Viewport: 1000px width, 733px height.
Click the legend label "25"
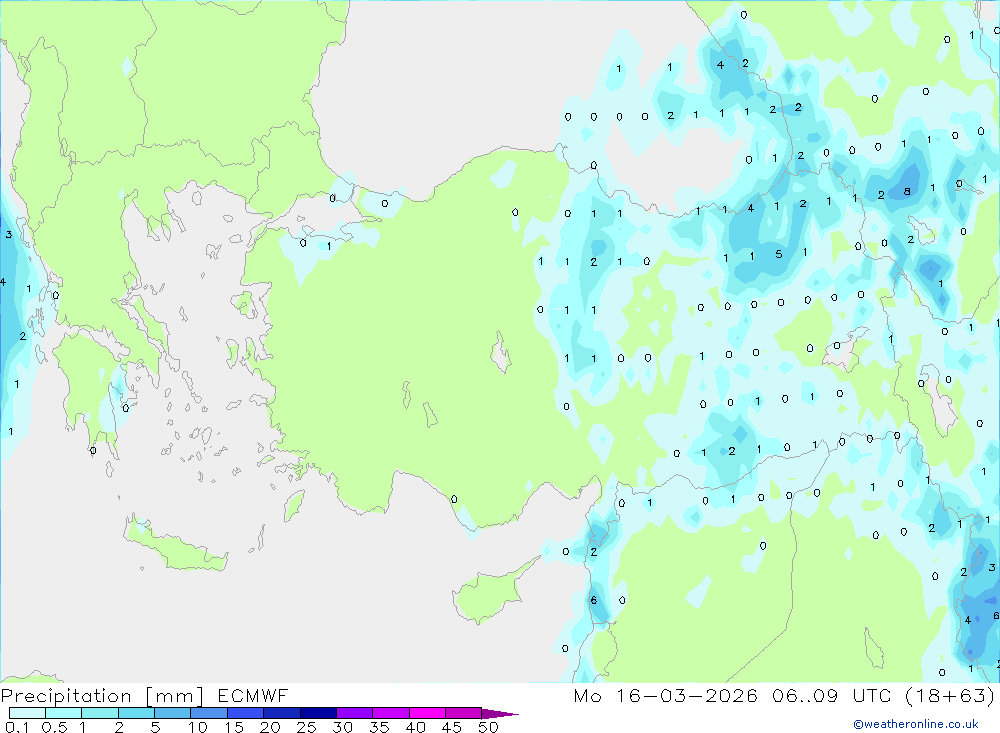307,727
